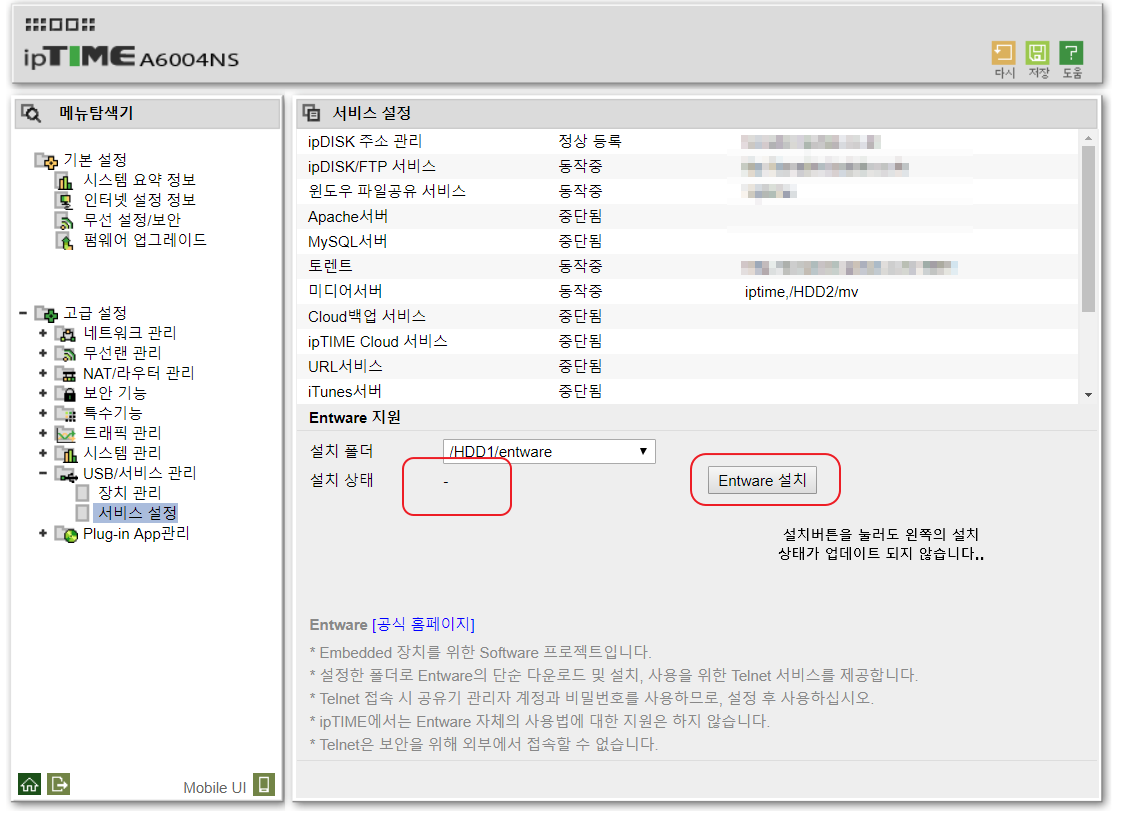The image size is (1121, 814).
Task: Click the 시스템 요약 정보 chart icon
Action: click(65, 181)
